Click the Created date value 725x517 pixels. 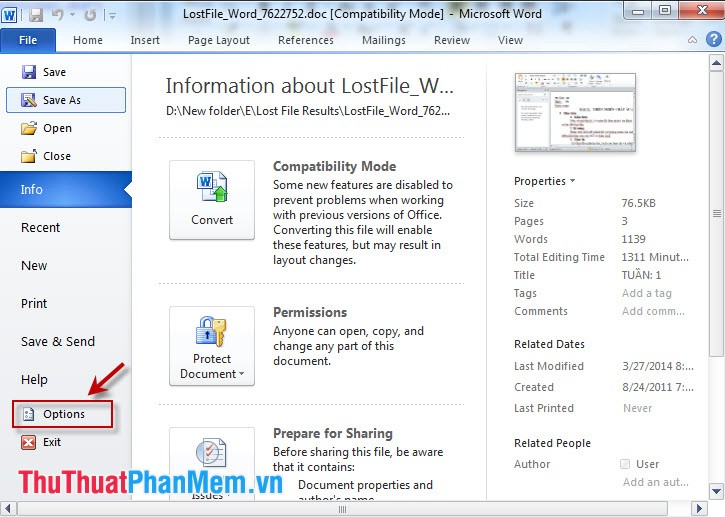657,387
